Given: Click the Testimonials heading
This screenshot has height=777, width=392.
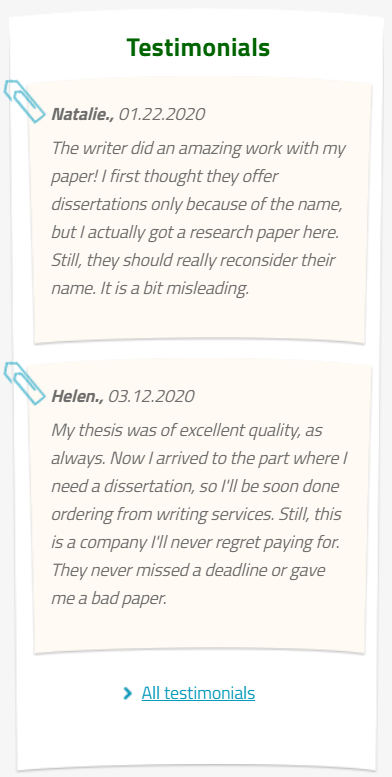Looking at the screenshot, I should 198,48.
